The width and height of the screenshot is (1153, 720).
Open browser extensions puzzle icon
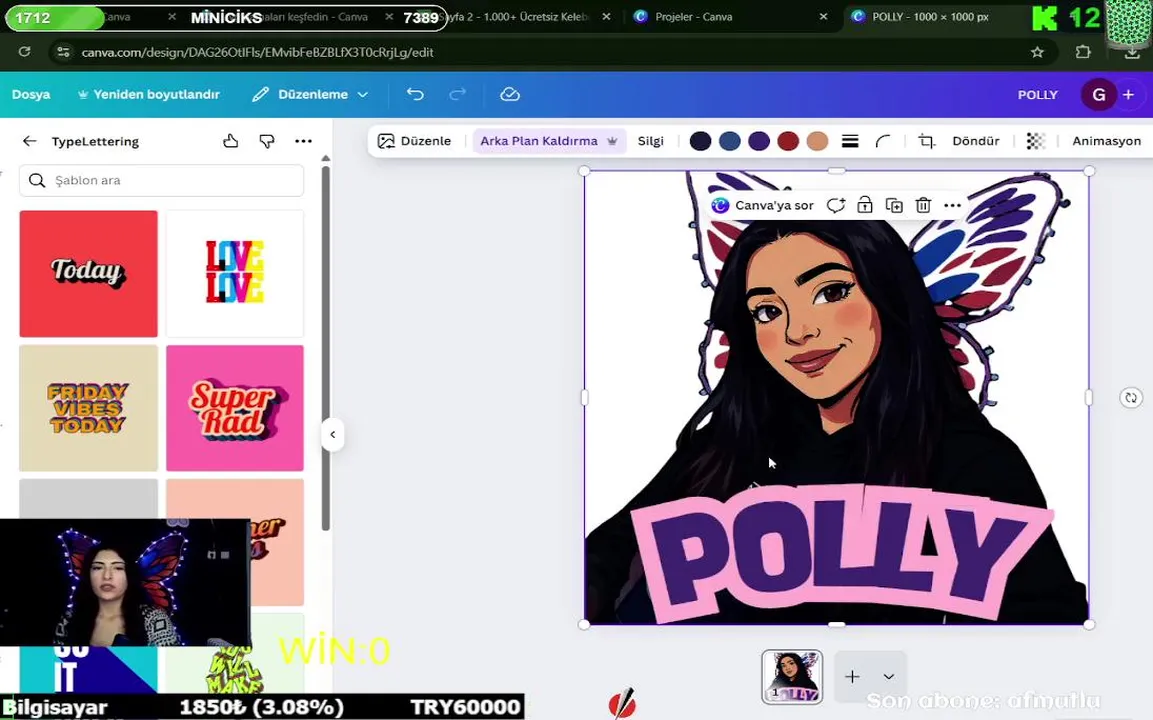pyautogui.click(x=1083, y=51)
